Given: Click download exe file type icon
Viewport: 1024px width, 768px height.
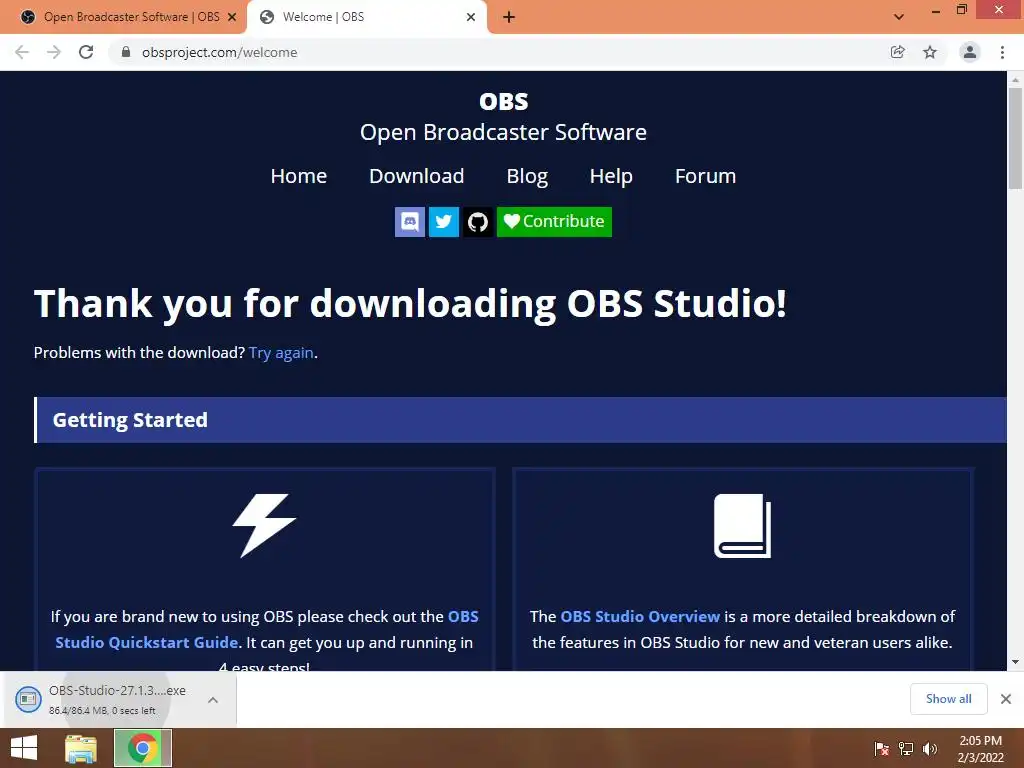Looking at the screenshot, I should [28, 699].
